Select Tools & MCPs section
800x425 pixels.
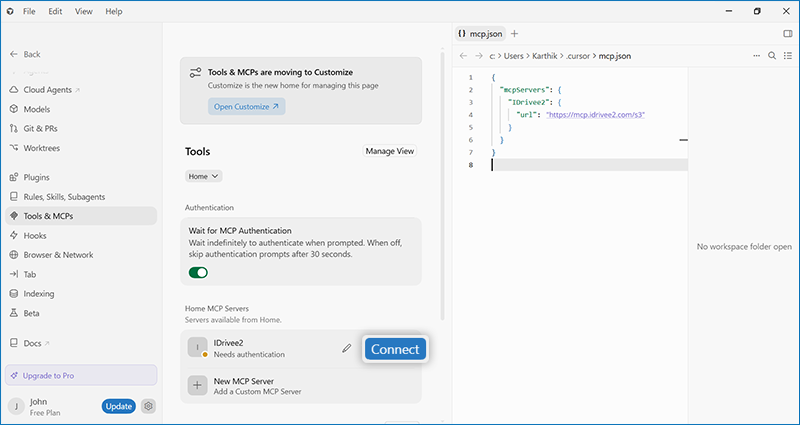81,216
